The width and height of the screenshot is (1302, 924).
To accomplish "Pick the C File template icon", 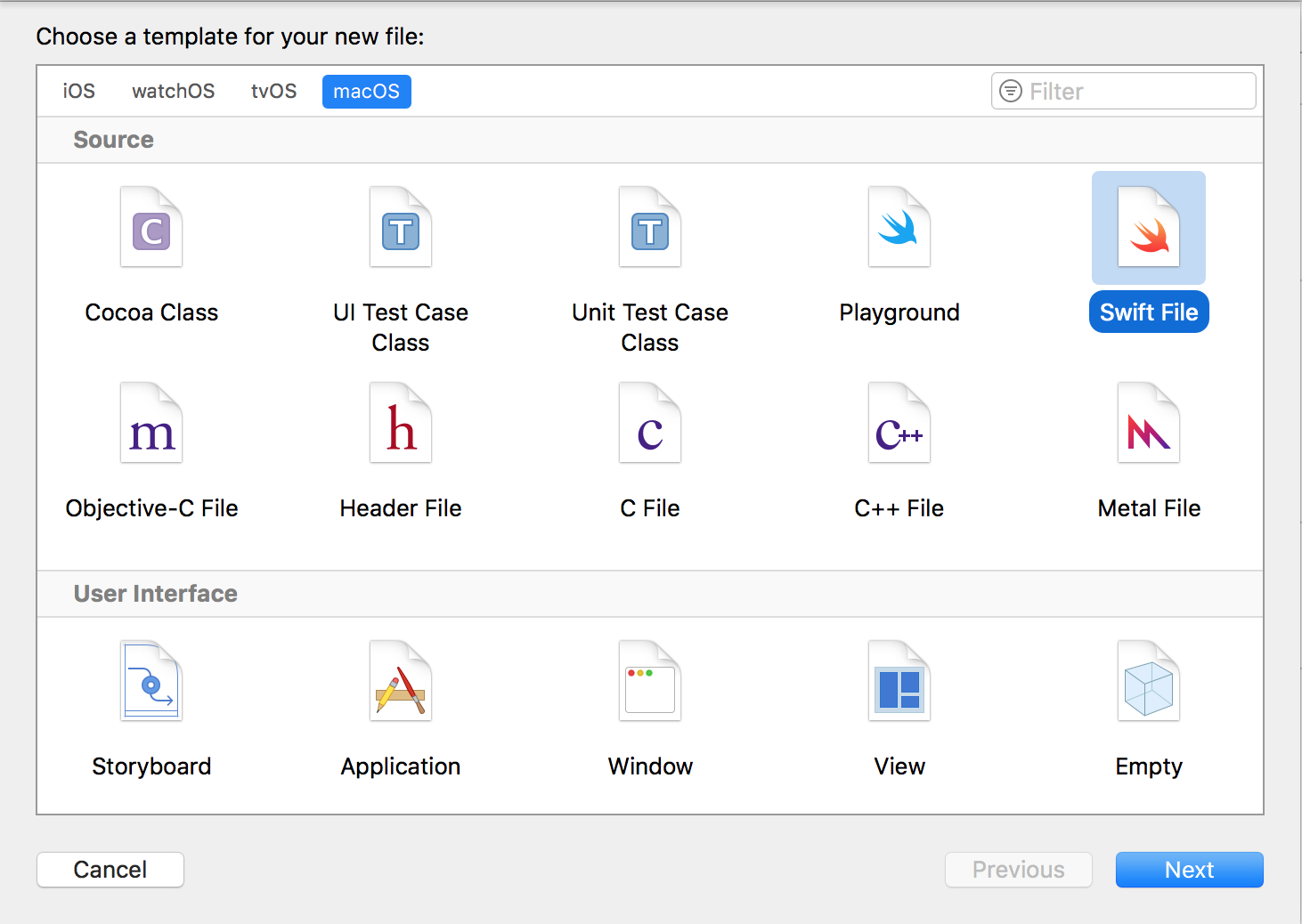I will [650, 423].
